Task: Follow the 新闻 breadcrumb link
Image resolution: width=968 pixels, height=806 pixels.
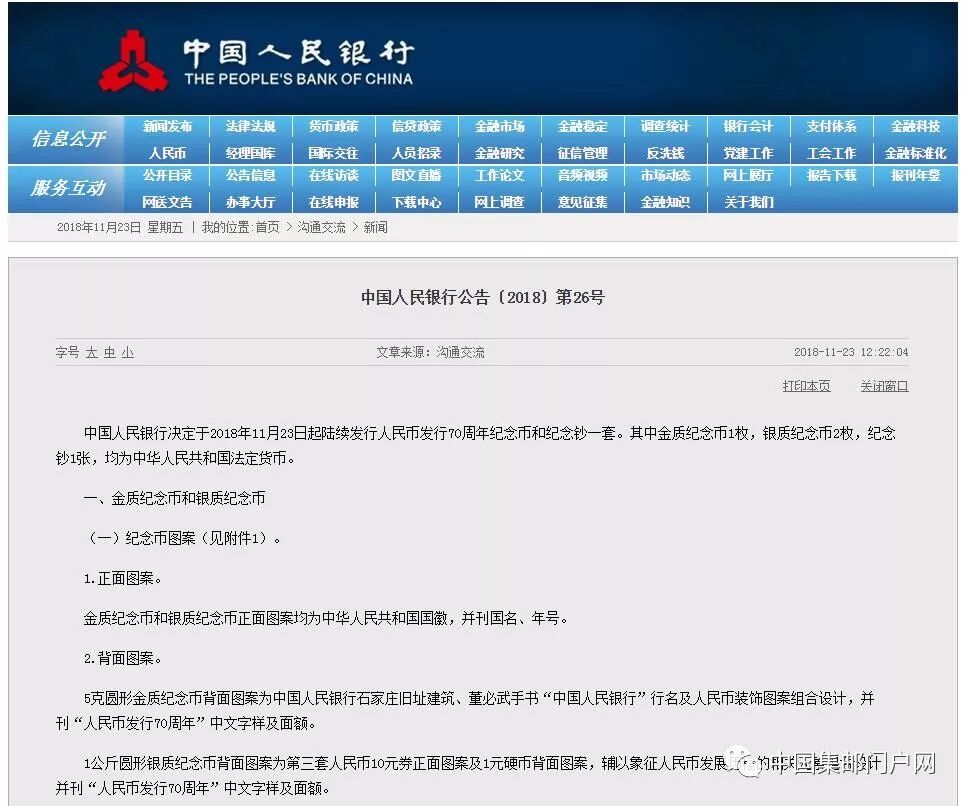Action: [x=375, y=228]
